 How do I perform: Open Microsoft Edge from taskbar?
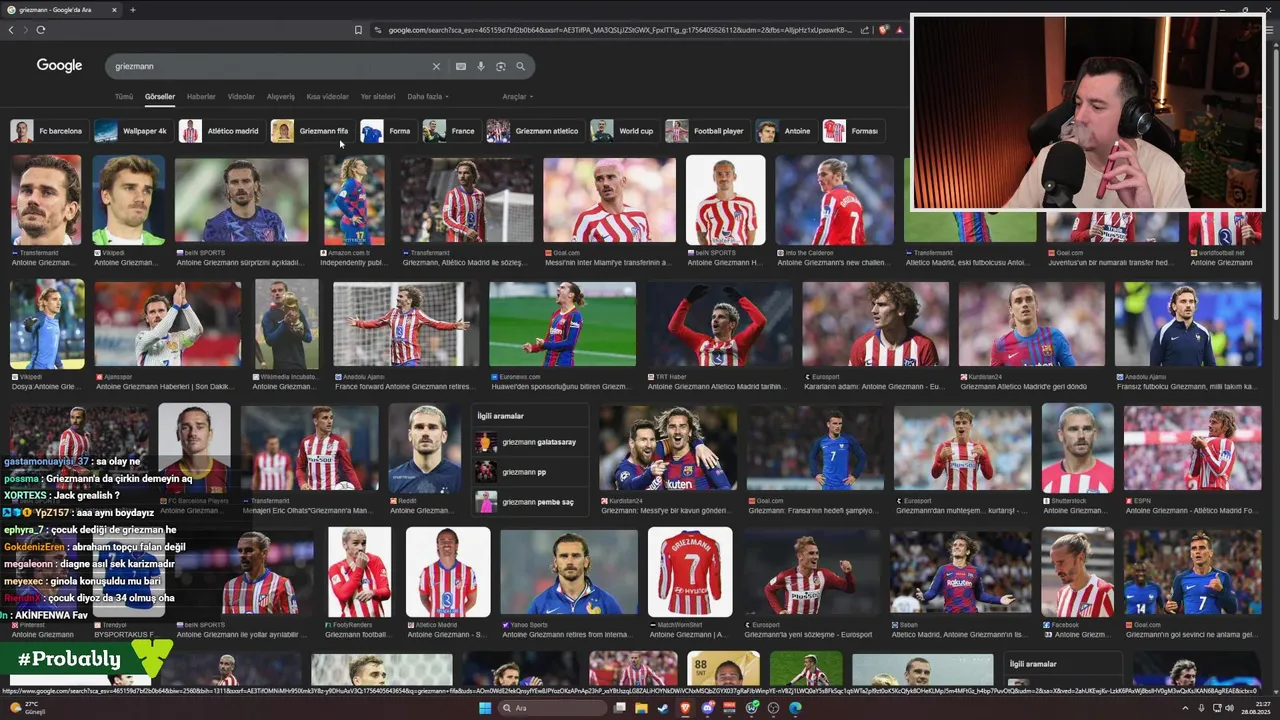(x=795, y=708)
